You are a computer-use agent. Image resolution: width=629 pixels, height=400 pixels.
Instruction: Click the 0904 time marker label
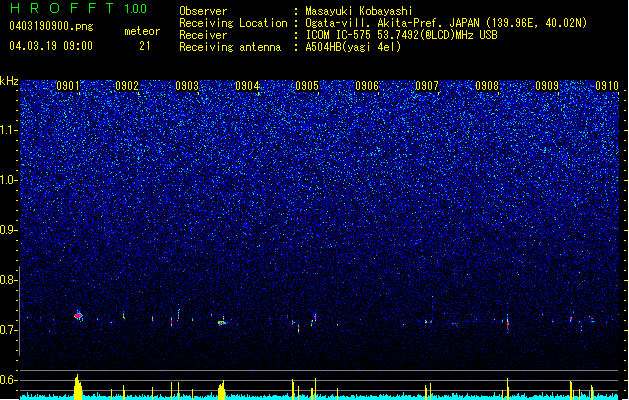(x=247, y=86)
